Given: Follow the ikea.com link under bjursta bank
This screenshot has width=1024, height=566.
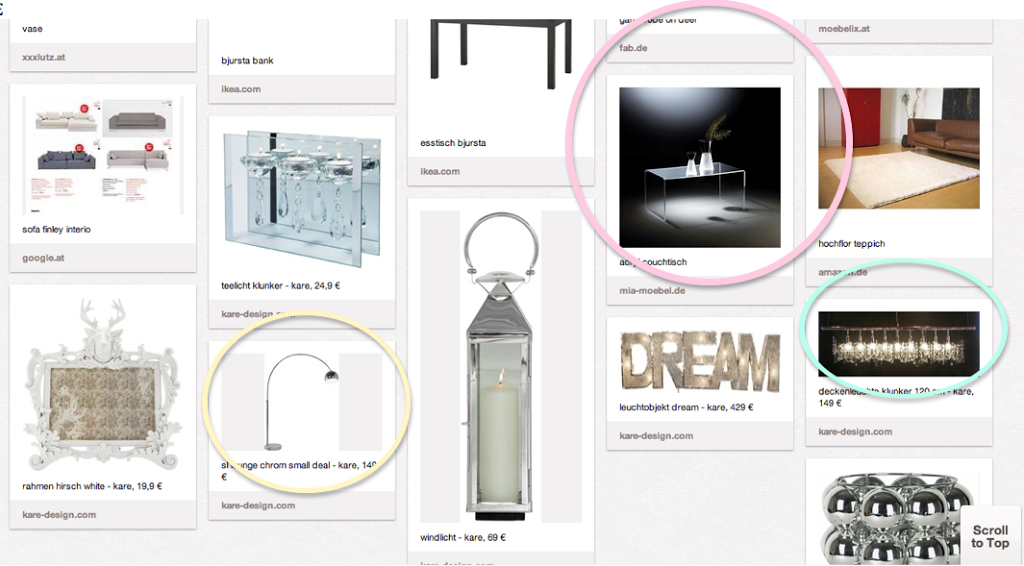Looking at the screenshot, I should [x=241, y=89].
